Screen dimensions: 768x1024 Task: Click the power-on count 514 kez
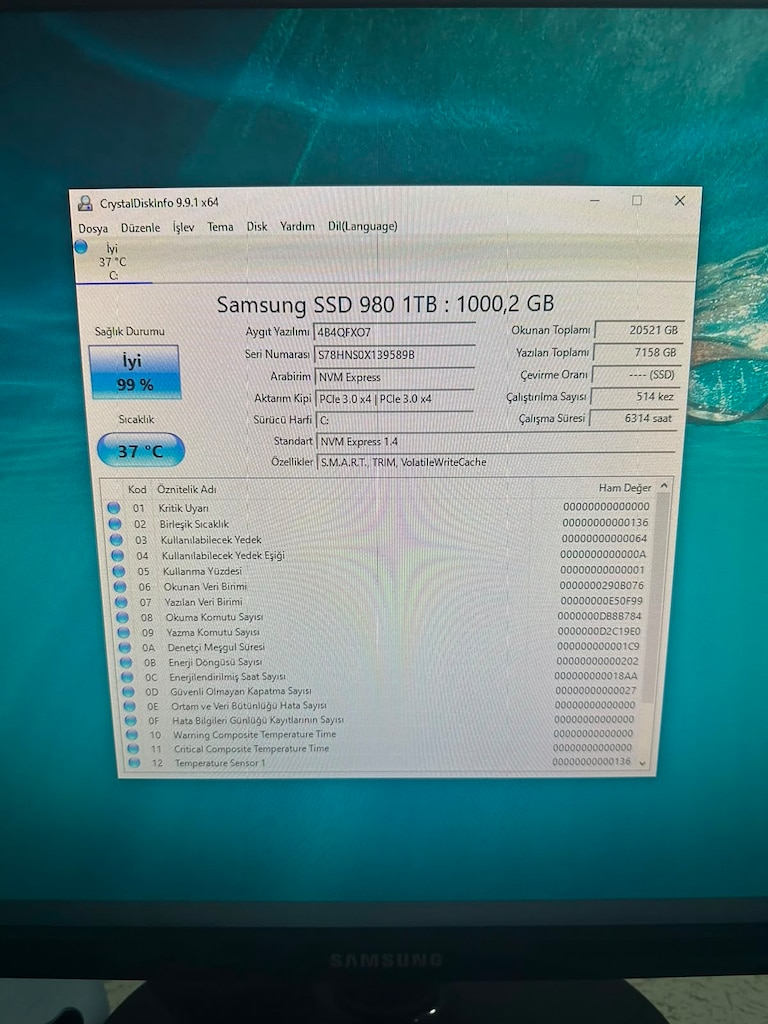635,396
